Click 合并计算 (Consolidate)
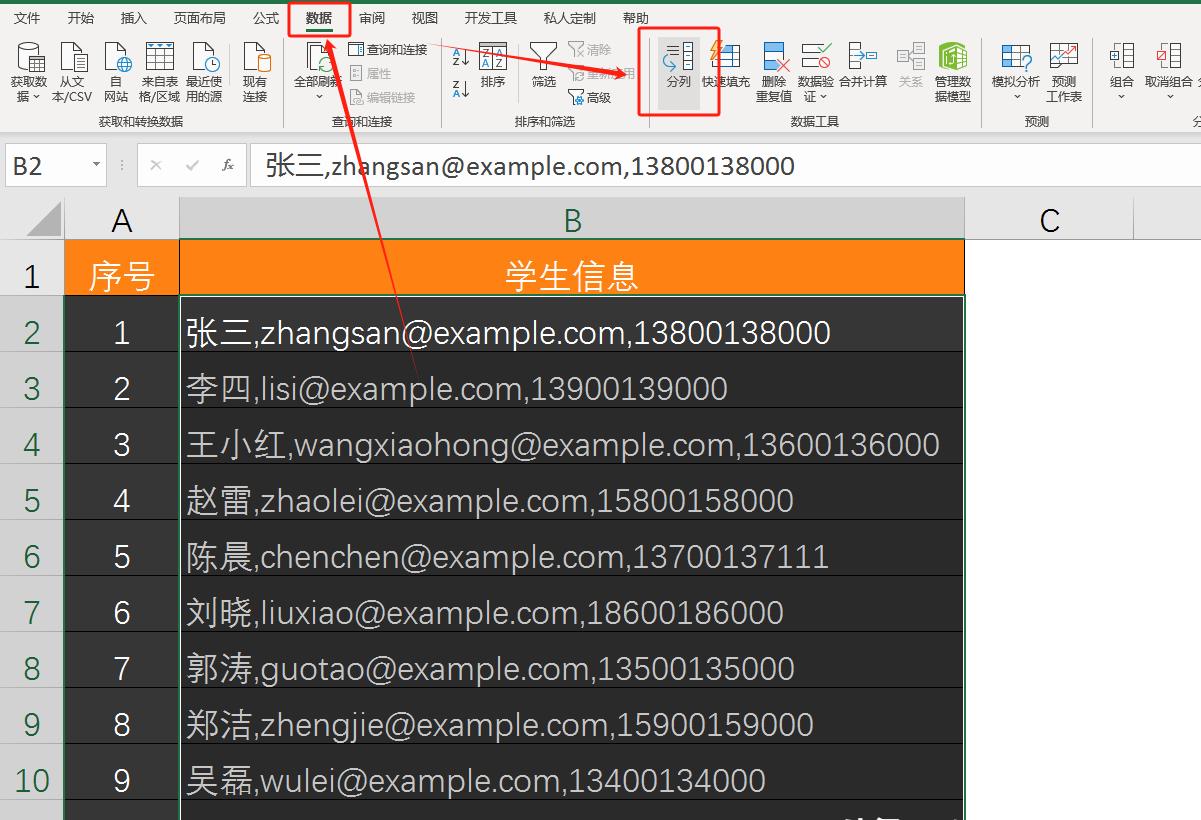 [863, 66]
